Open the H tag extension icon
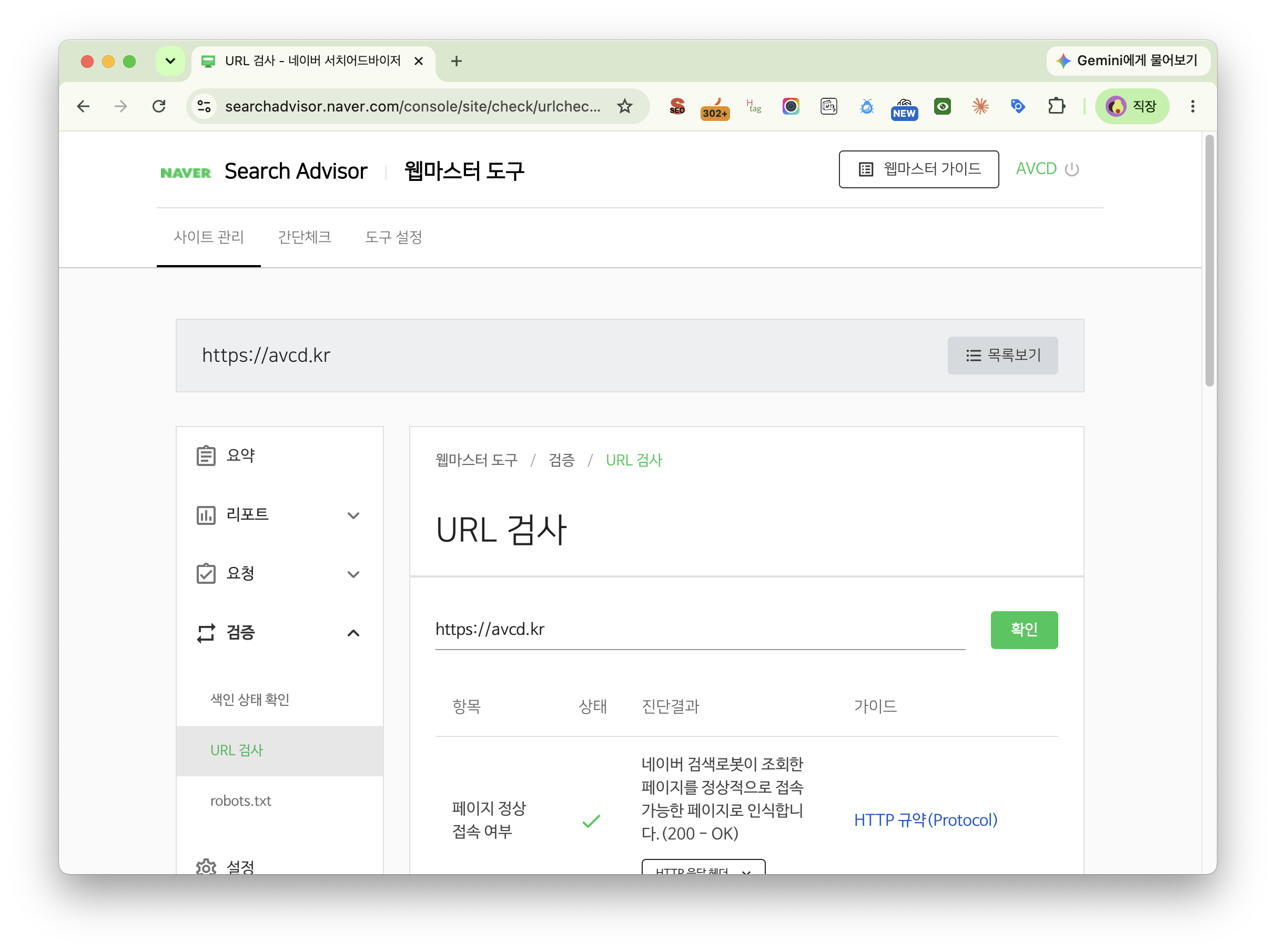 pos(753,106)
